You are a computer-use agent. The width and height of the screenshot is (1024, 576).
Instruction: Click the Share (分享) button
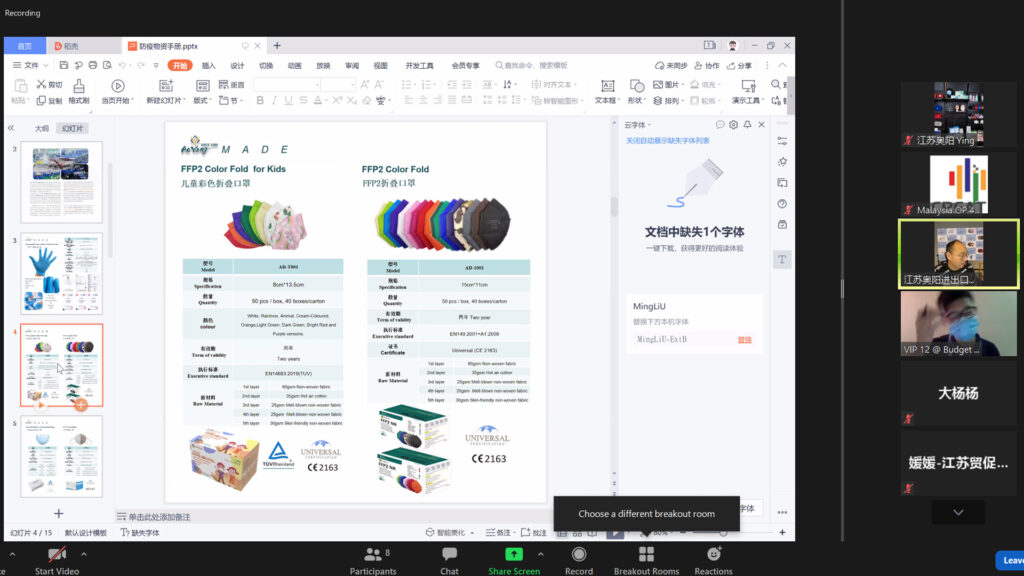coord(739,65)
